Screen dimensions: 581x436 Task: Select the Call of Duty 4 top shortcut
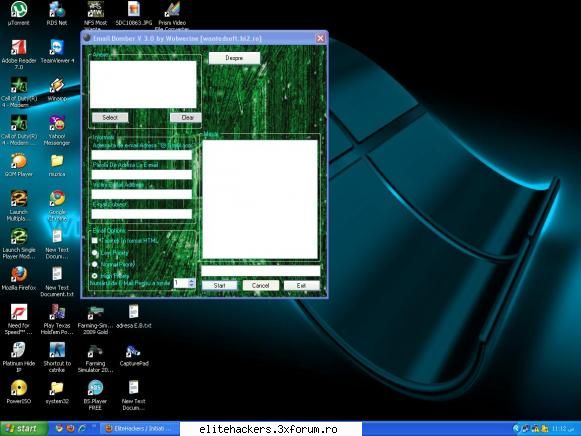(x=19, y=93)
